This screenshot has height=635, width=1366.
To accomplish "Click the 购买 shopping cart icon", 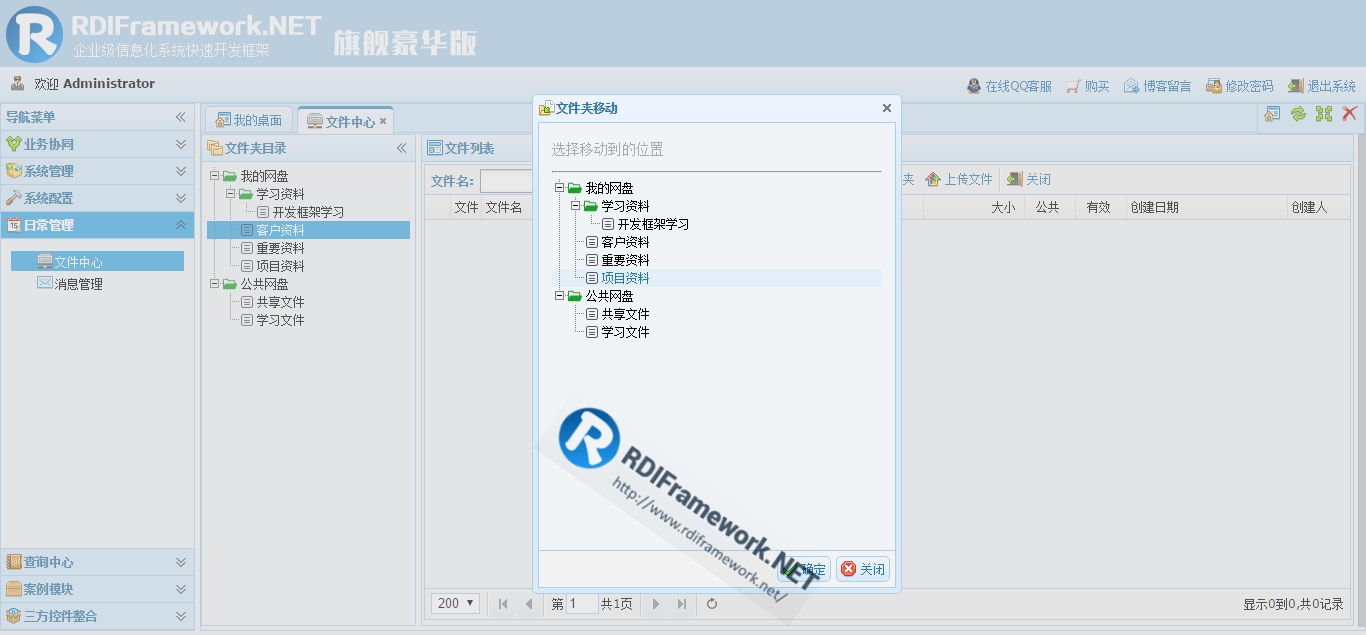I will tap(1074, 86).
